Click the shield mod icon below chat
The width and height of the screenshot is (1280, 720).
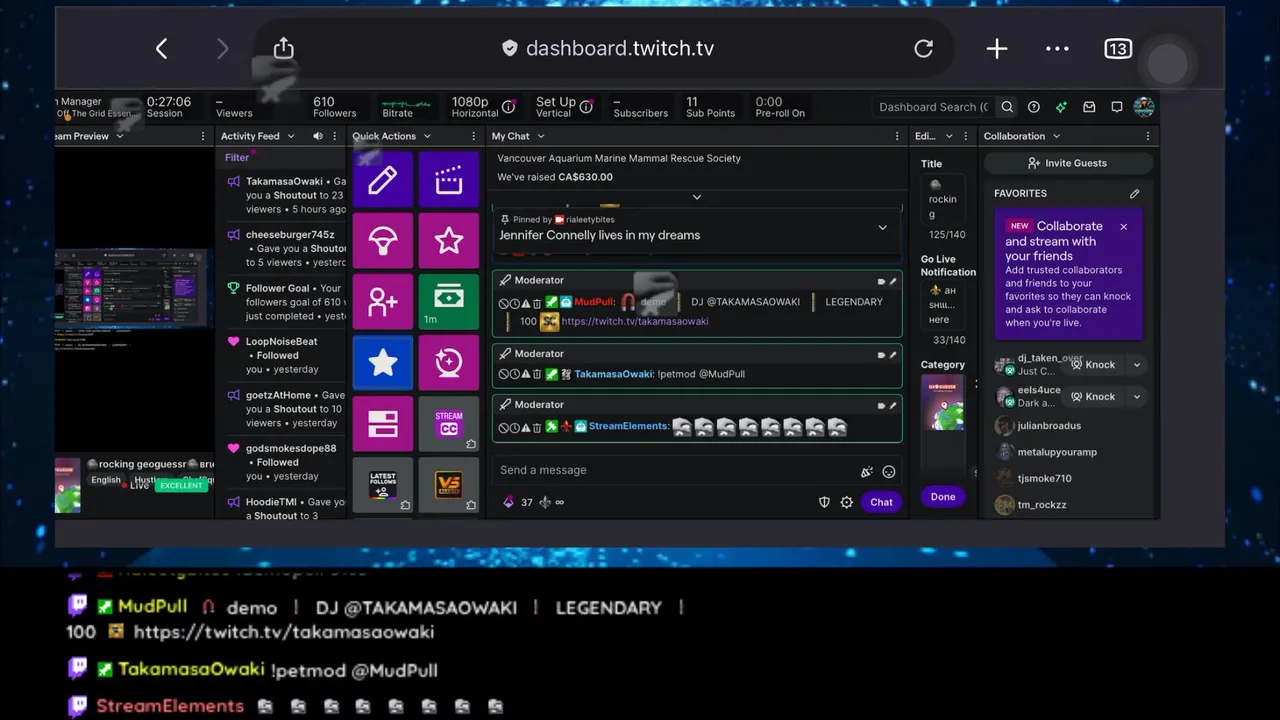(824, 502)
